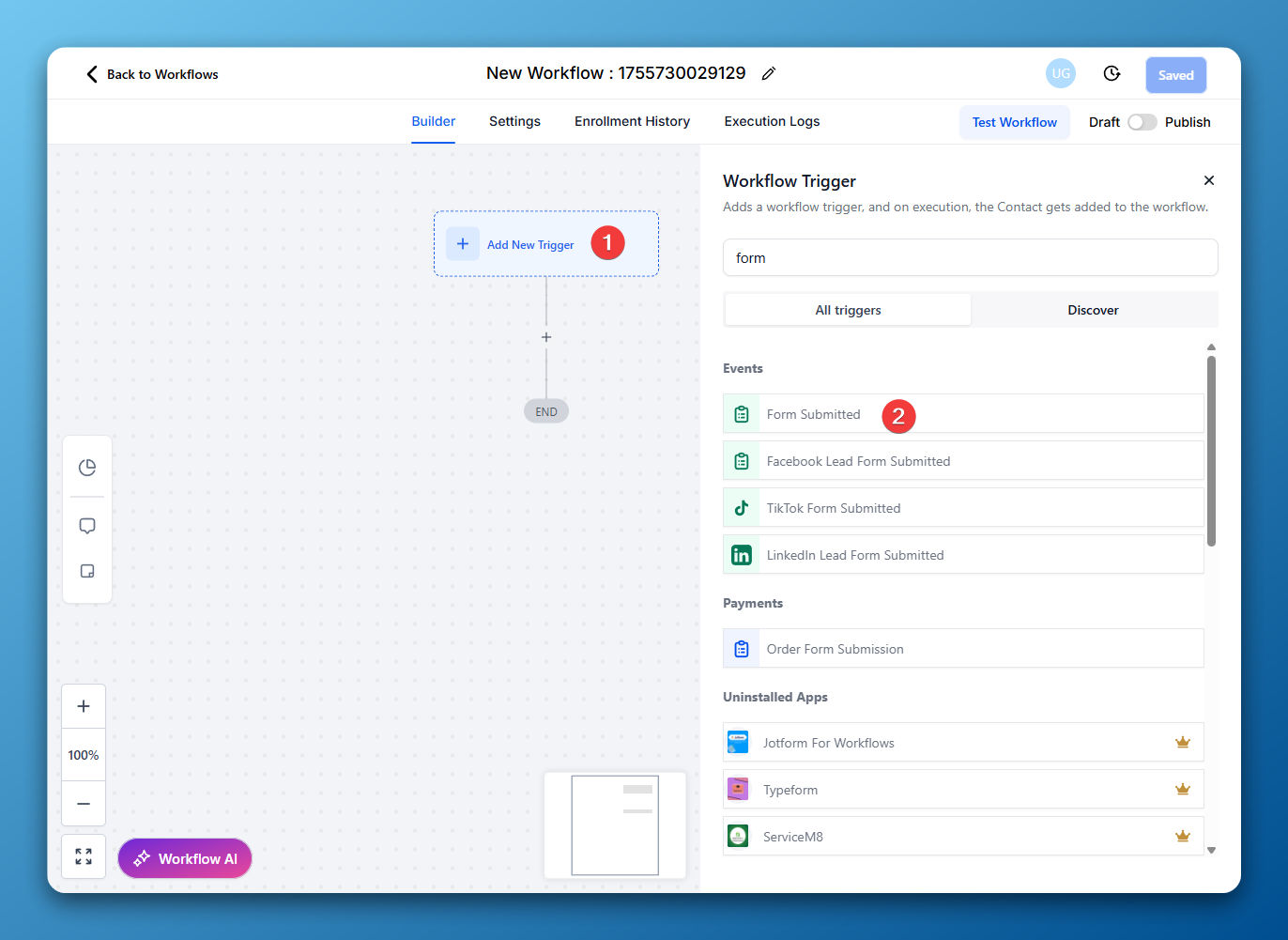Screen dimensions: 1288x940
Task: Open the Execution Logs tab
Action: pyautogui.click(x=772, y=121)
